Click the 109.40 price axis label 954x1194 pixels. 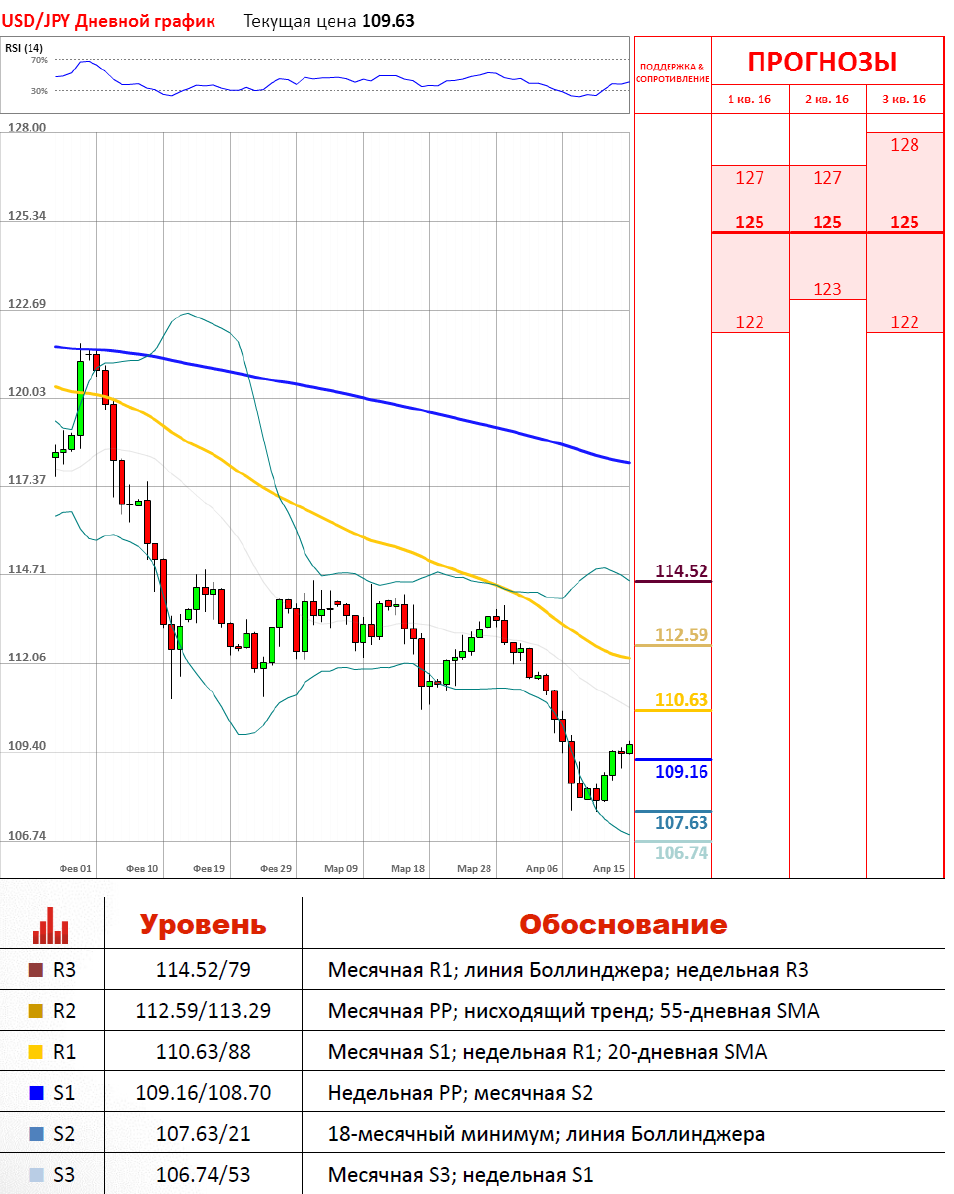(27, 746)
